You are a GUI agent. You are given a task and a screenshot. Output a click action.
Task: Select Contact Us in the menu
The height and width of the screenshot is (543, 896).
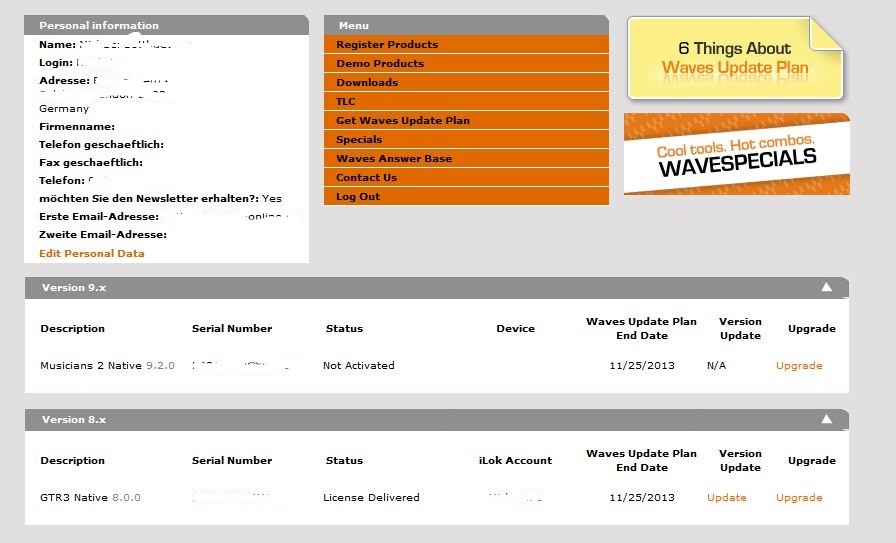point(466,177)
